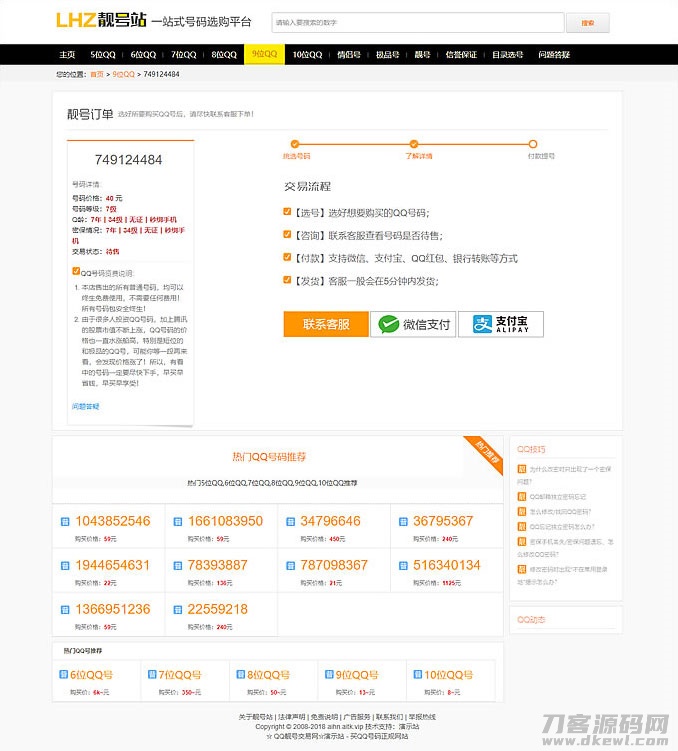The height and width of the screenshot is (751, 678).
Task: Open the 6位QQ navigation menu item
Action: (x=143, y=55)
